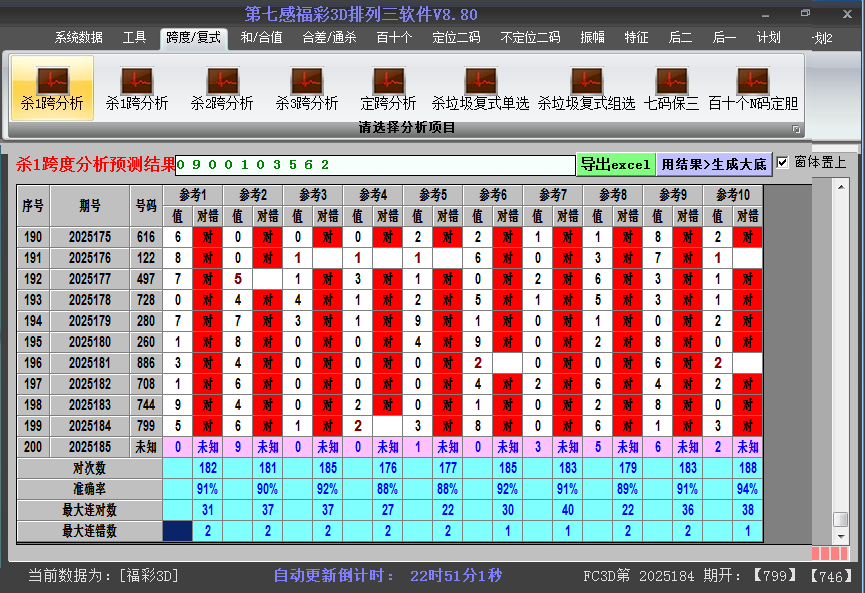Select the 后一 tab
The image size is (865, 593).
click(x=724, y=38)
